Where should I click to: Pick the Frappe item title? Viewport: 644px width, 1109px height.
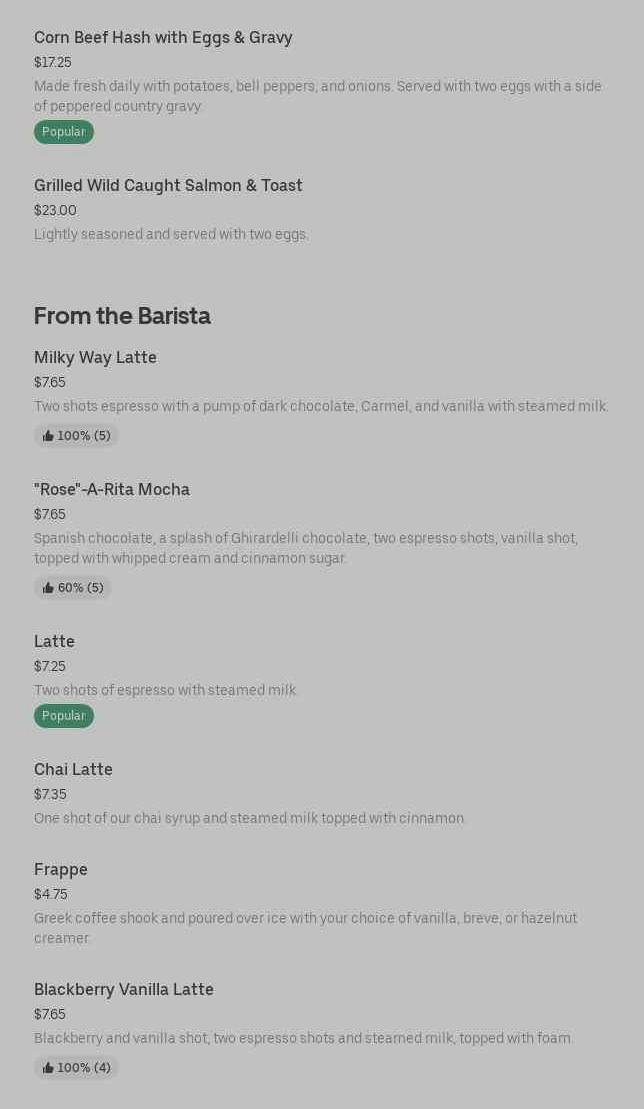pos(61,870)
